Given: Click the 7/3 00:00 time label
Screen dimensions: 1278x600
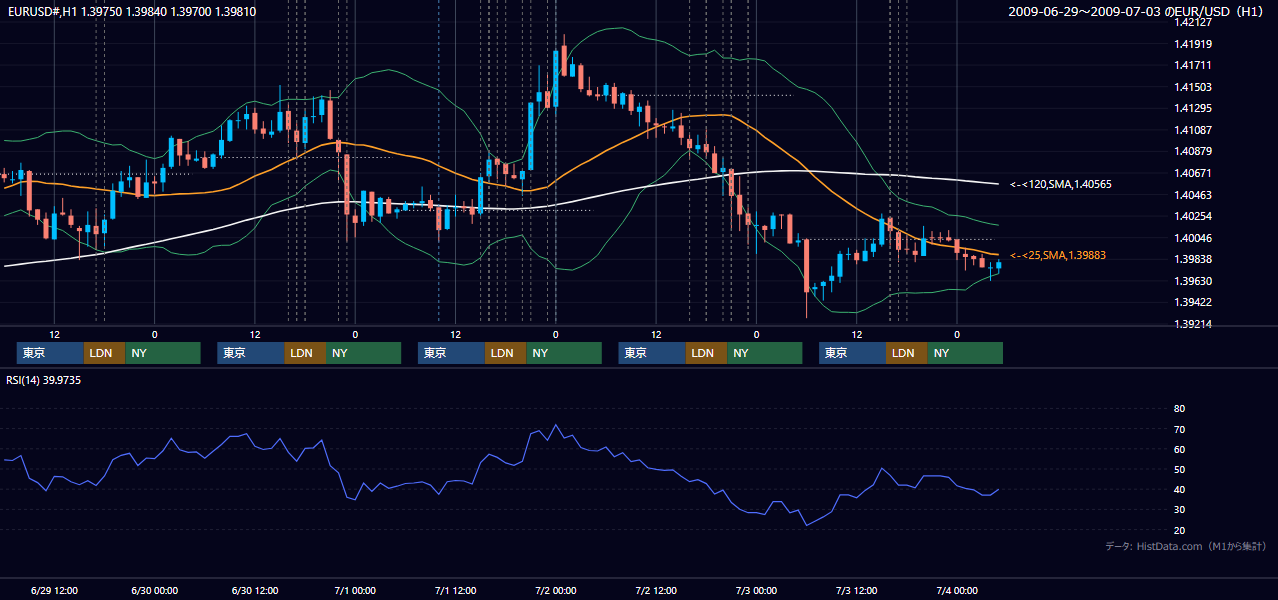Looking at the screenshot, I should pos(756,590).
